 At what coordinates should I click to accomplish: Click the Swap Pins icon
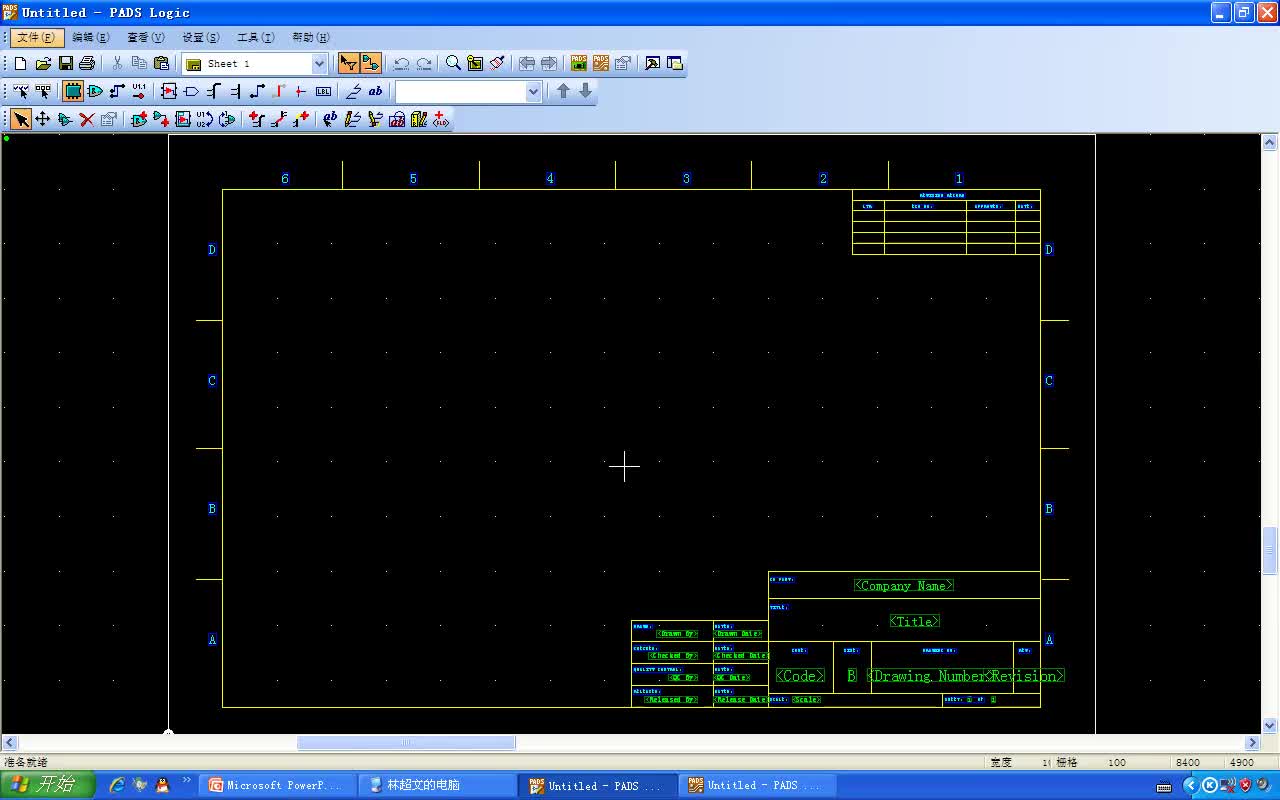click(227, 119)
